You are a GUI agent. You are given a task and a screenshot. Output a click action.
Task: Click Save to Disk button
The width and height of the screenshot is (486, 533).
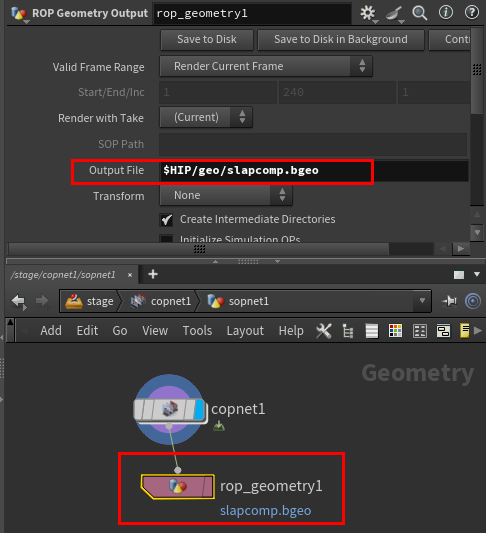207,39
